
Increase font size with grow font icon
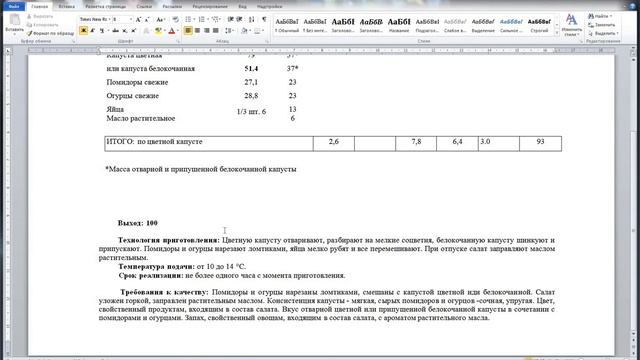pos(138,20)
